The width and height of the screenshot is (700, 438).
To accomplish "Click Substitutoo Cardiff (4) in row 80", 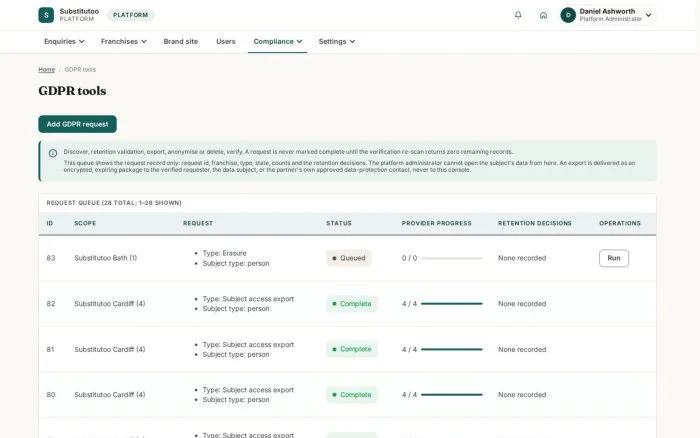I will click(x=109, y=395).
